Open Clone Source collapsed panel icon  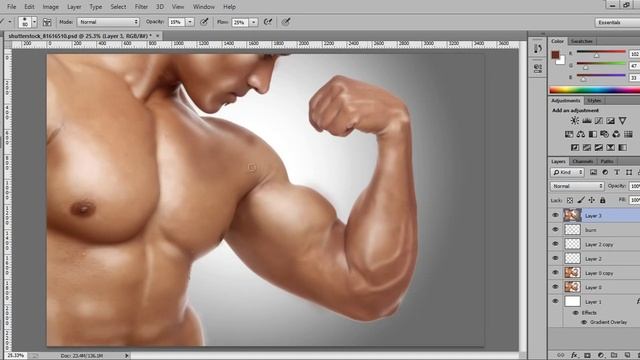[x=538, y=68]
